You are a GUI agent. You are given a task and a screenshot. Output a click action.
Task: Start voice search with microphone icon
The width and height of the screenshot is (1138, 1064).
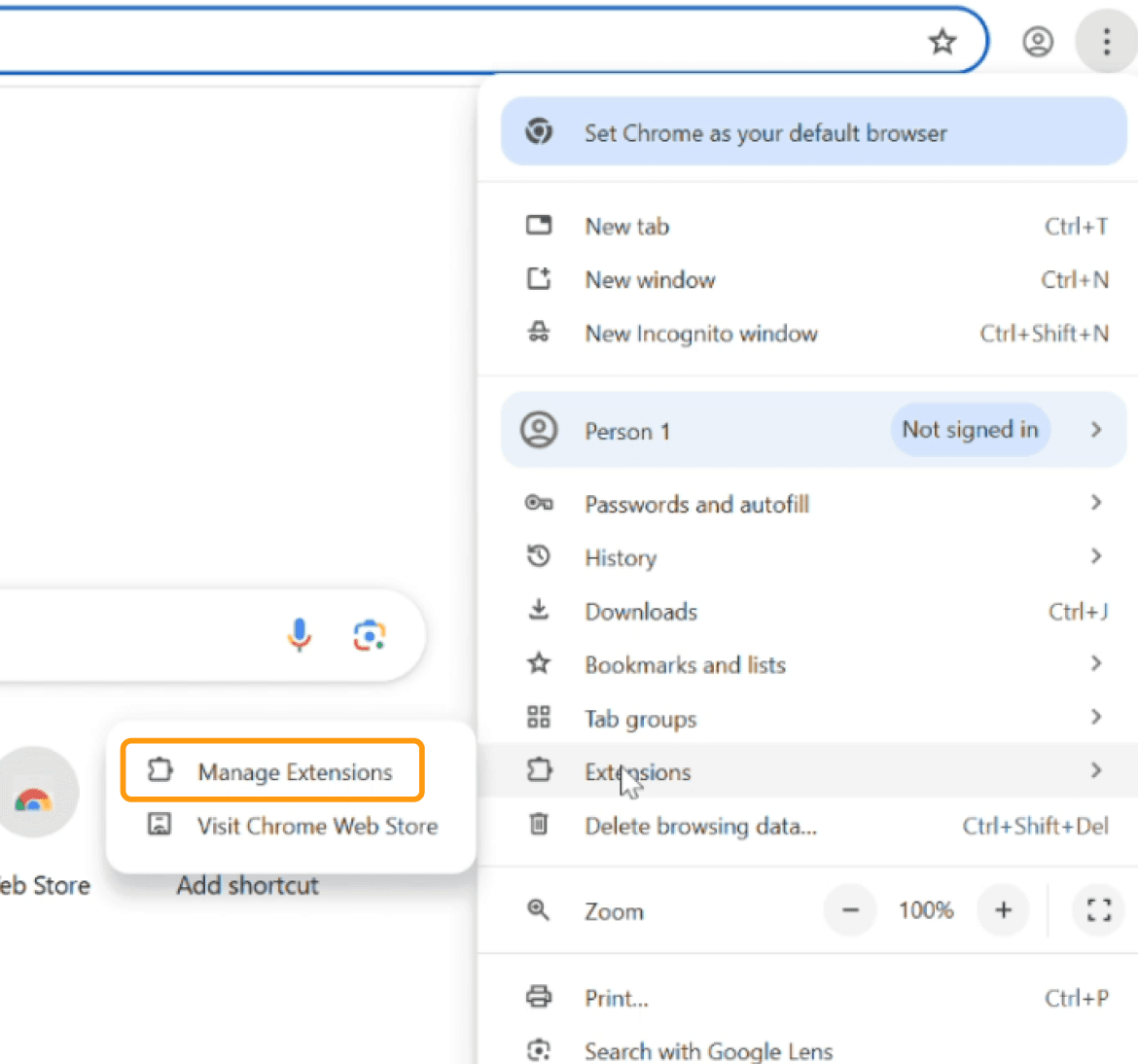click(x=299, y=635)
